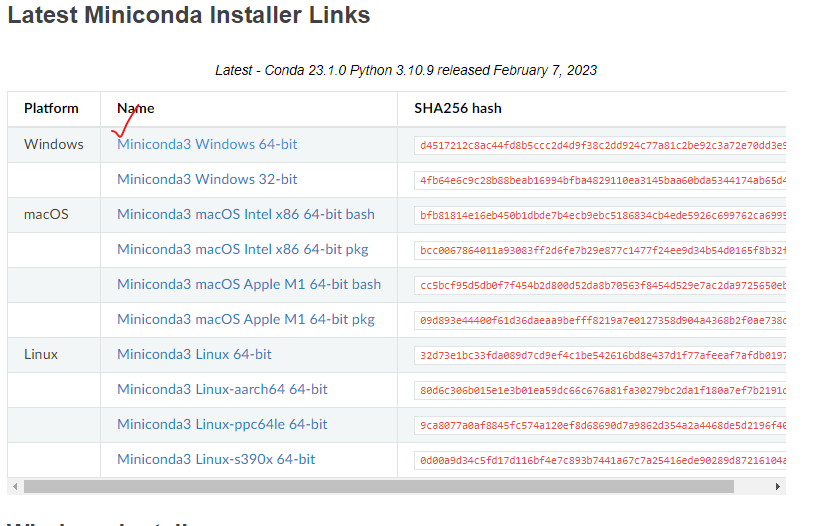Open Miniconda3 Windows 32-bit installer link
Image resolution: width=814 pixels, height=526 pixels.
[207, 179]
